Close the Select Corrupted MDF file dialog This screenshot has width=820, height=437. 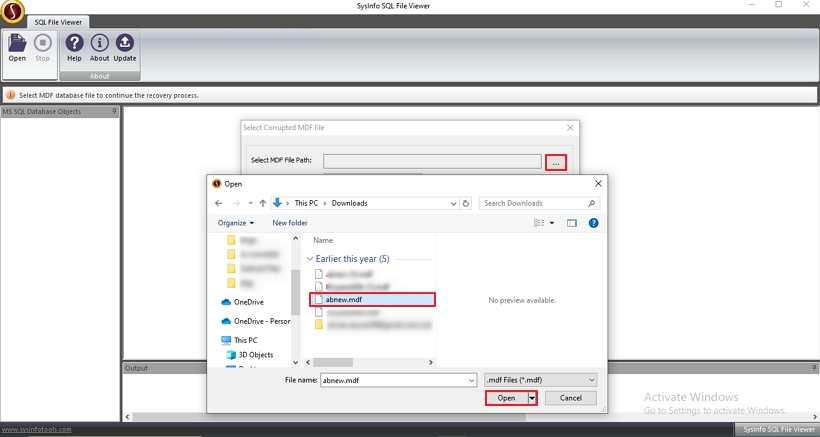point(570,128)
